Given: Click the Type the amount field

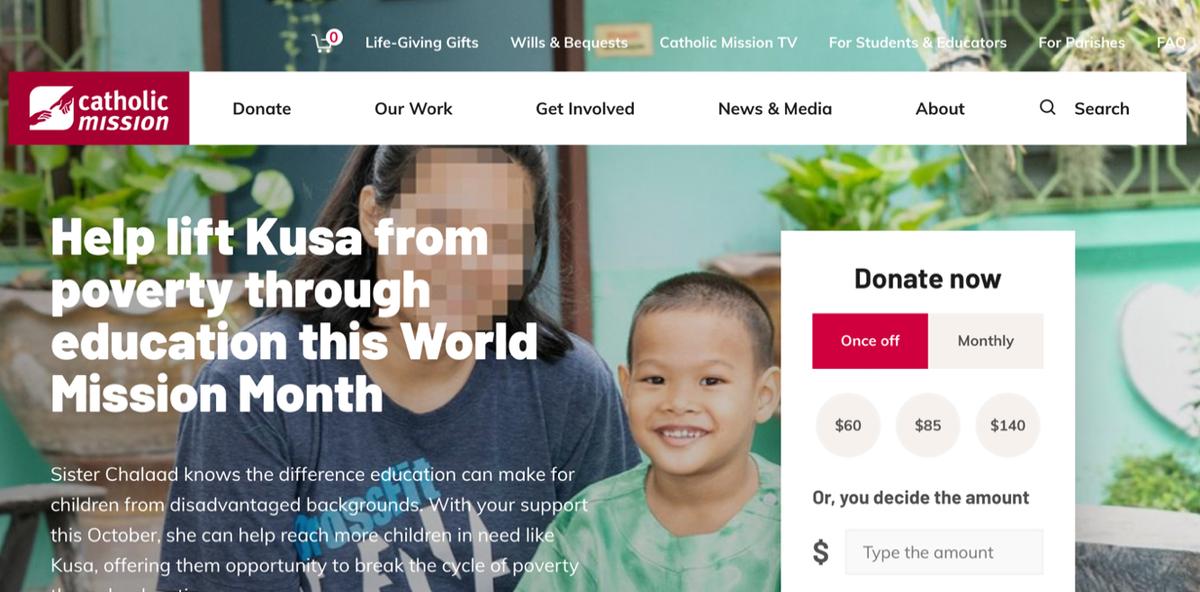Looking at the screenshot, I should click(x=944, y=552).
